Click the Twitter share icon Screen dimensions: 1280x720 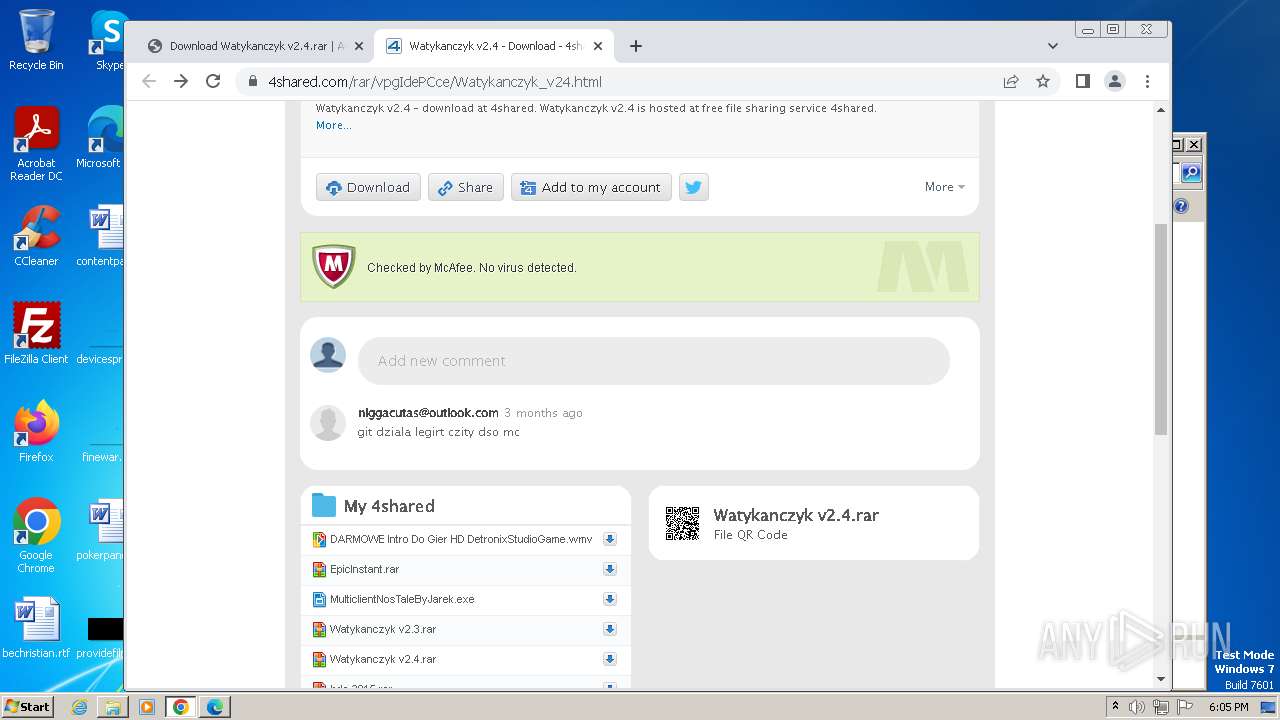click(694, 187)
